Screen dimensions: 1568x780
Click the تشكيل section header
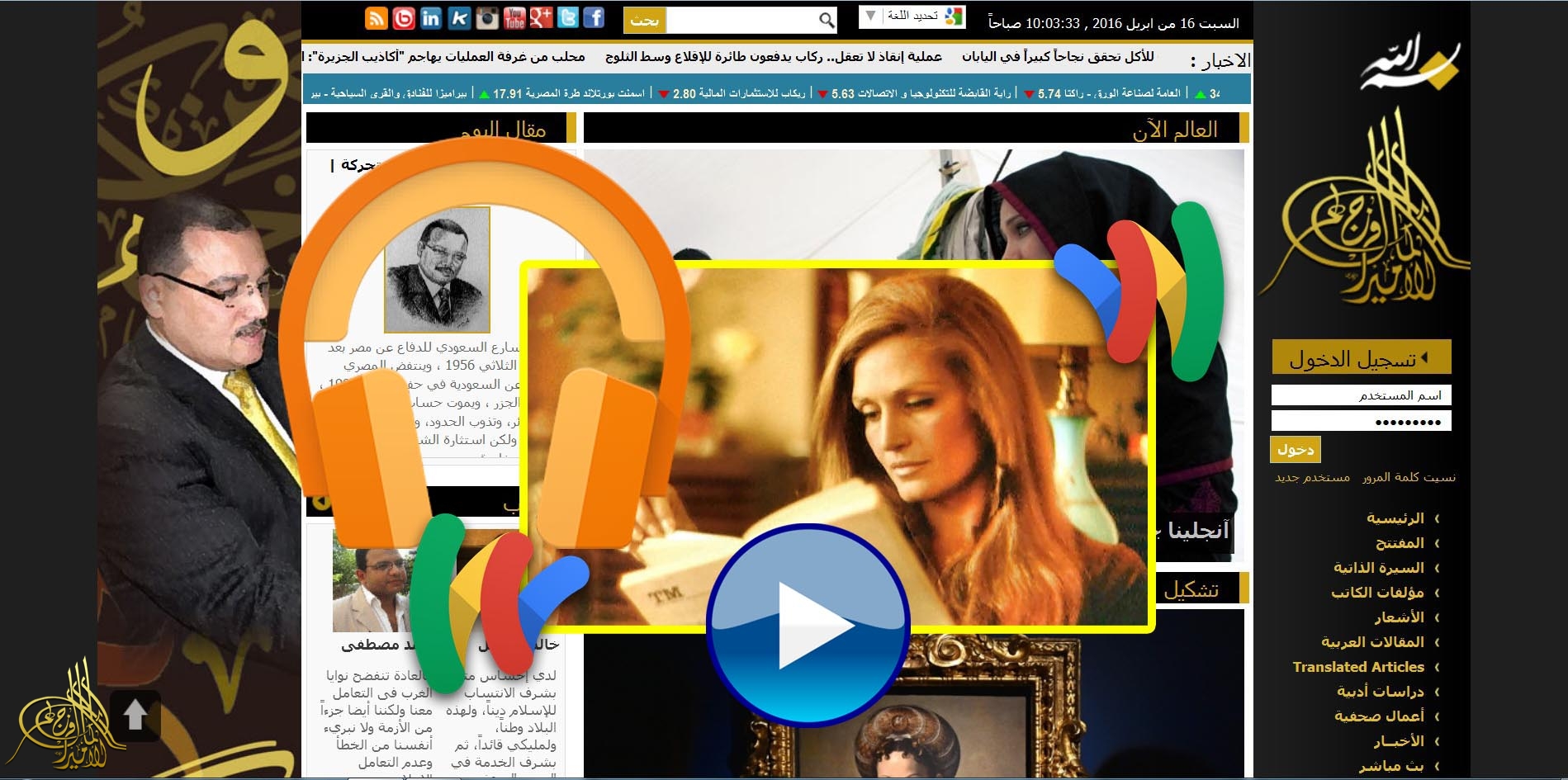click(x=1201, y=589)
